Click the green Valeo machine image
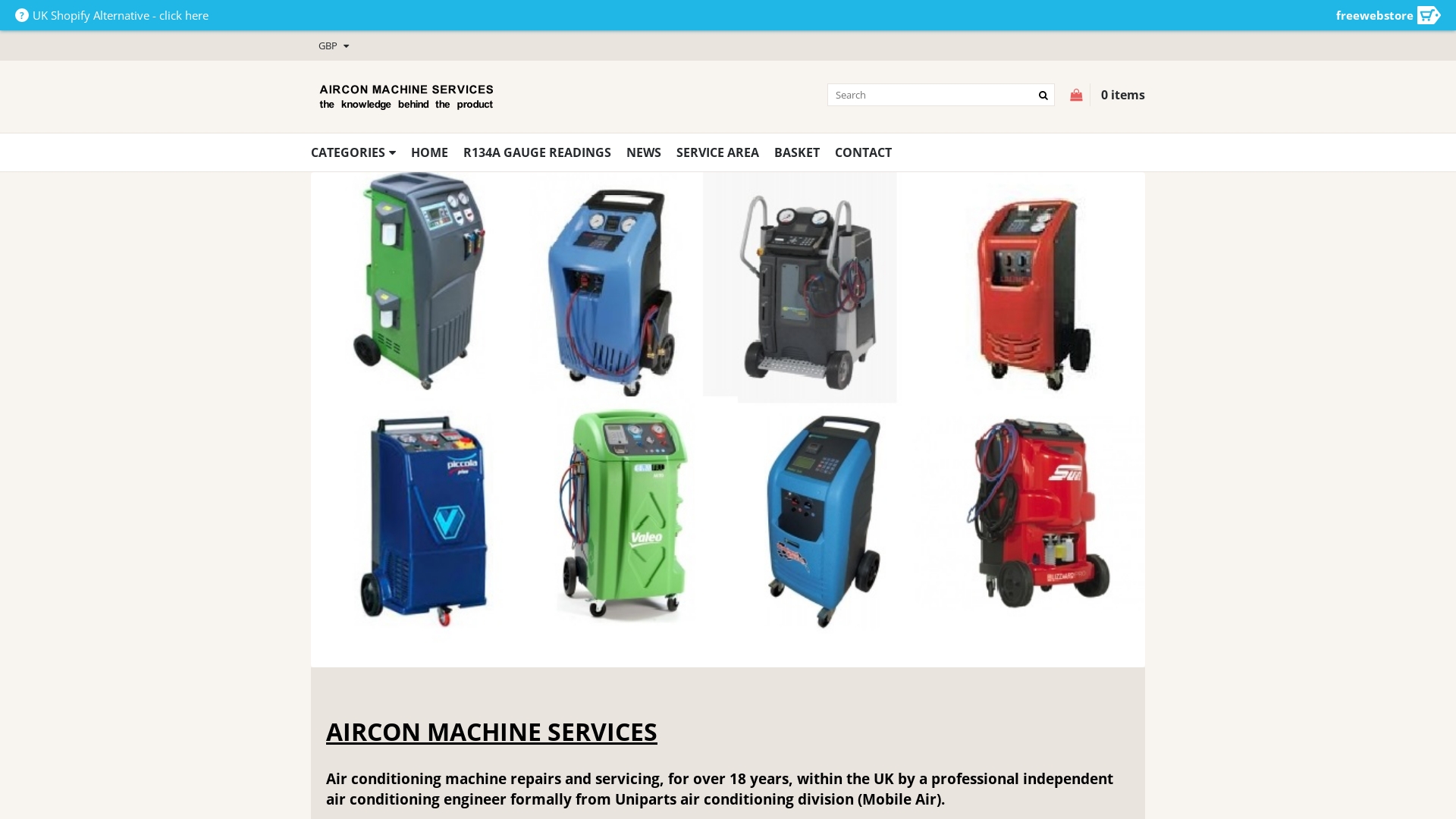 tap(623, 516)
